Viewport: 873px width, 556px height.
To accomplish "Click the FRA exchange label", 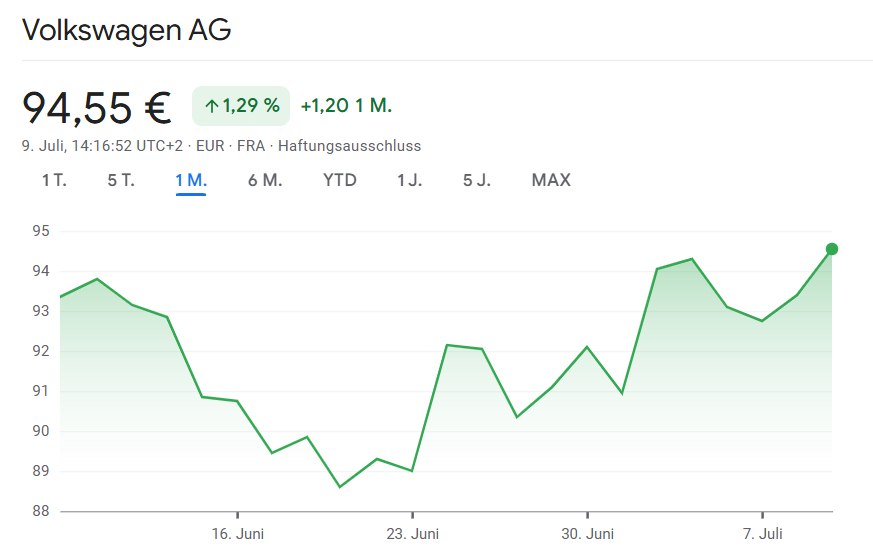I will coord(251,146).
